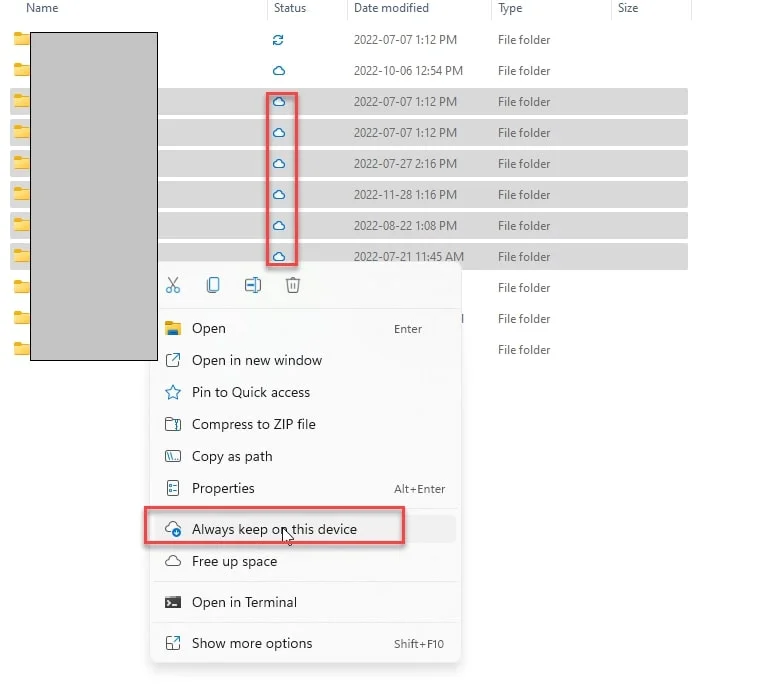Select Show more options
Viewport: 759px width, 685px height.
point(305,643)
